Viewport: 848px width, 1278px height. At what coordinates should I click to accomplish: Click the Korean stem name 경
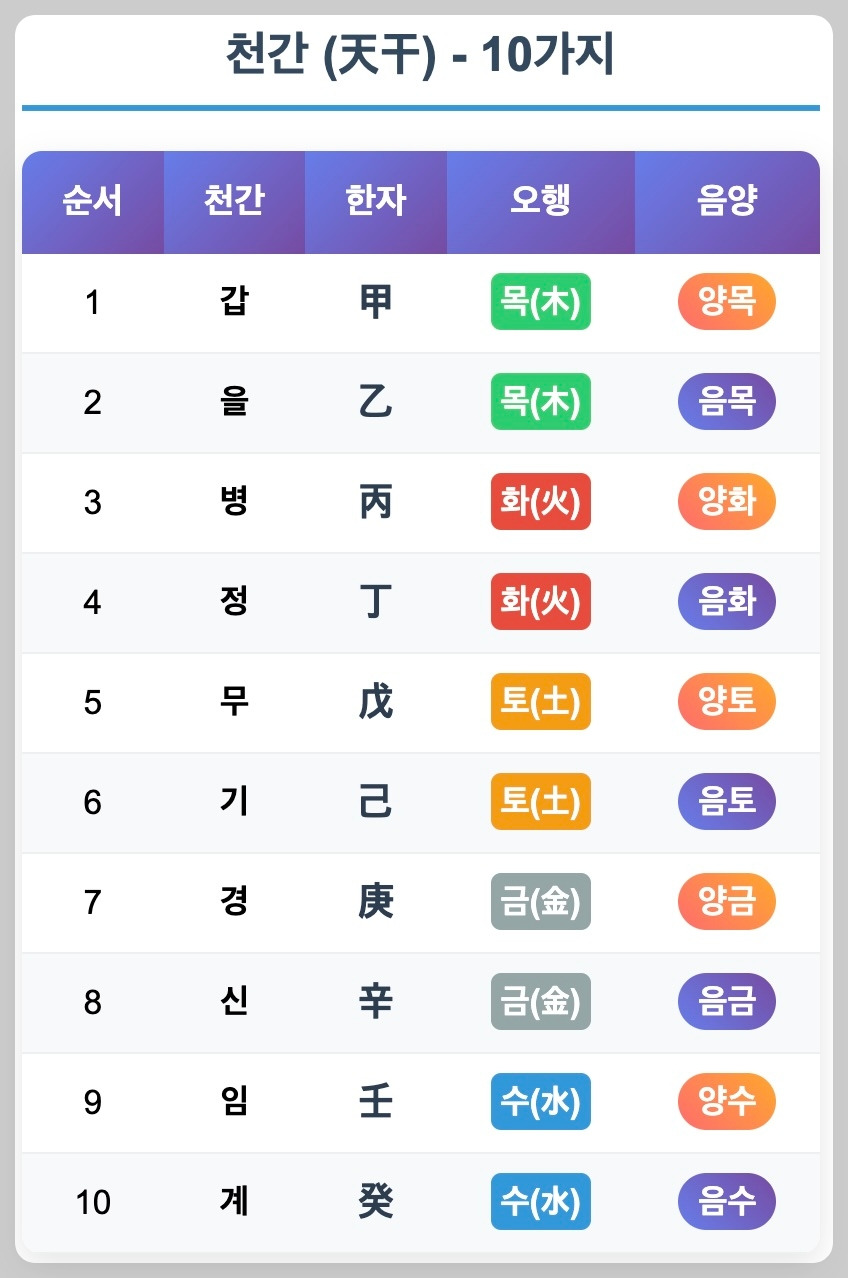tap(234, 901)
